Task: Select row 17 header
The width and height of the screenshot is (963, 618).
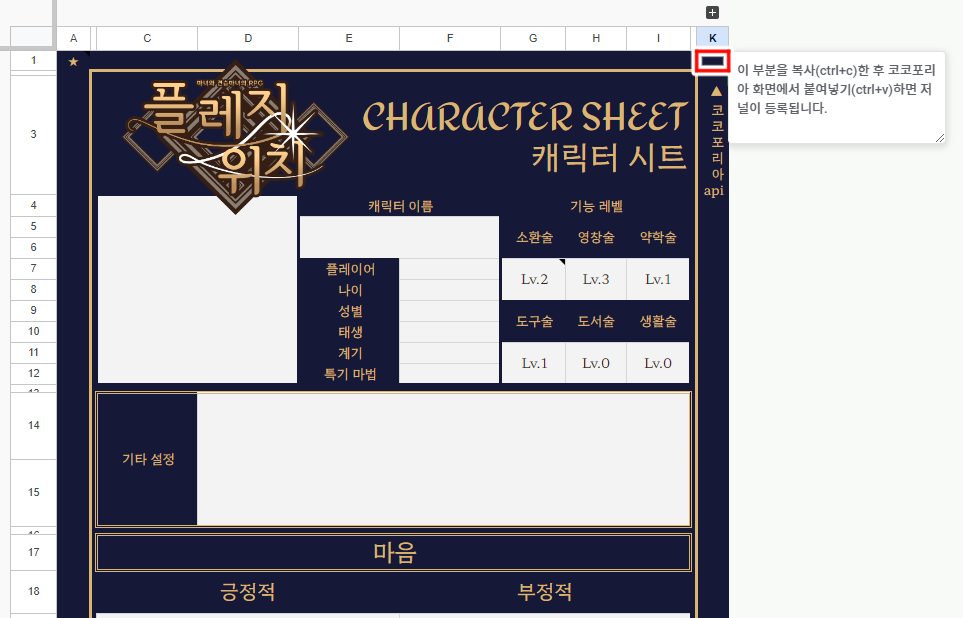Action: [x=34, y=552]
